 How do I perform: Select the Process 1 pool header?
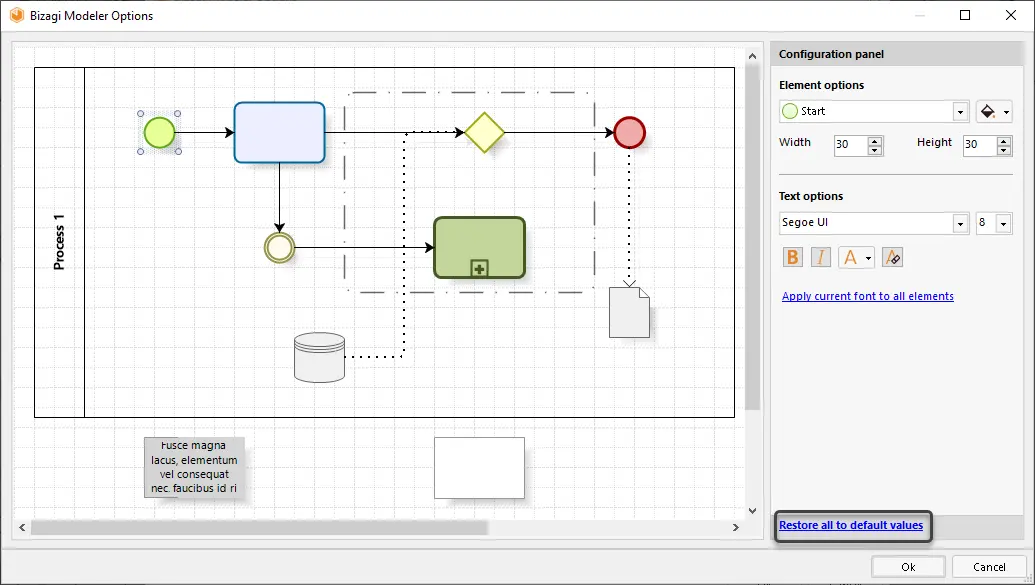pyautogui.click(x=59, y=242)
